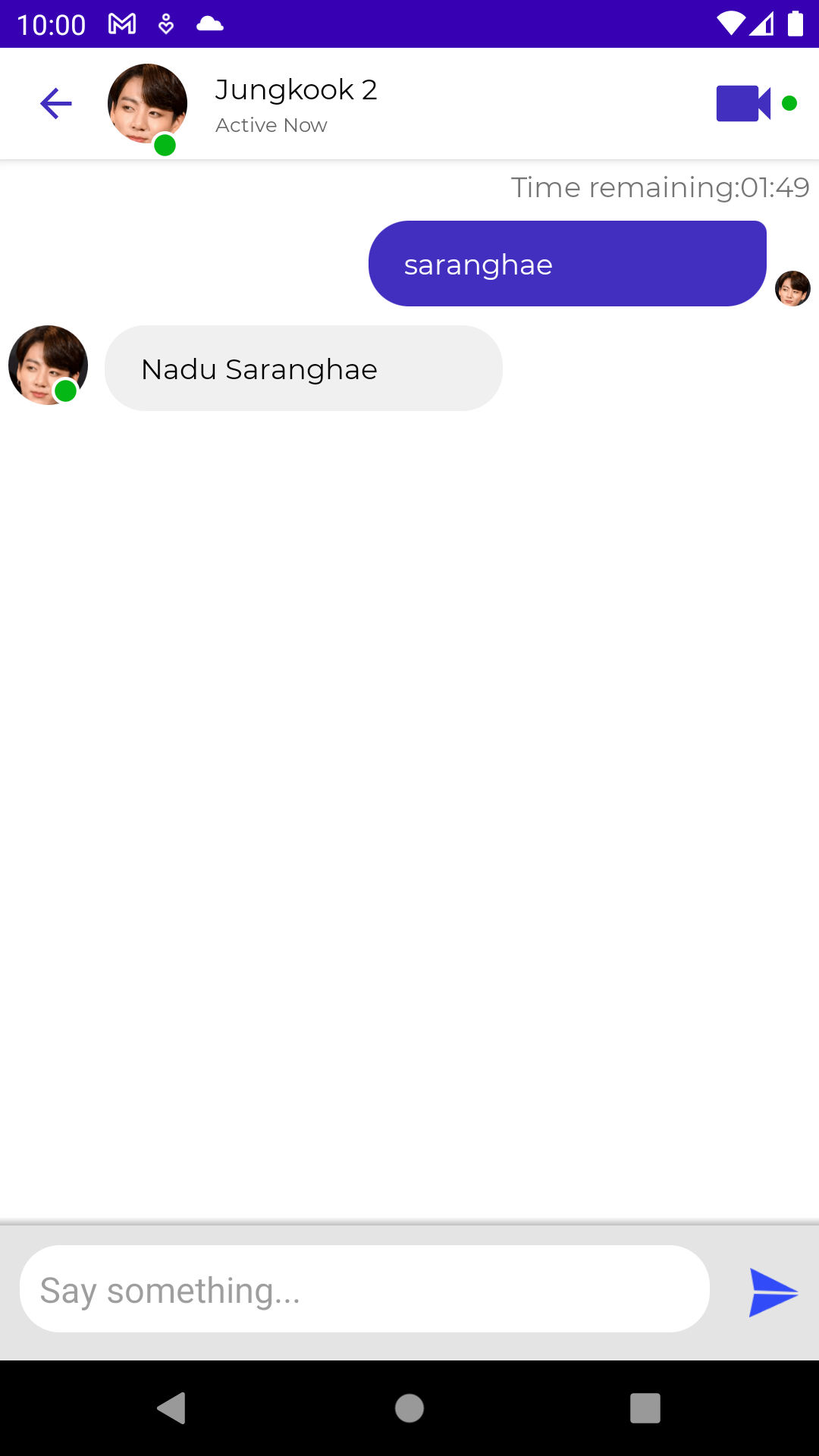Image resolution: width=819 pixels, height=1456 pixels.
Task: Tap the green online dot beside video icon
Action: (789, 103)
